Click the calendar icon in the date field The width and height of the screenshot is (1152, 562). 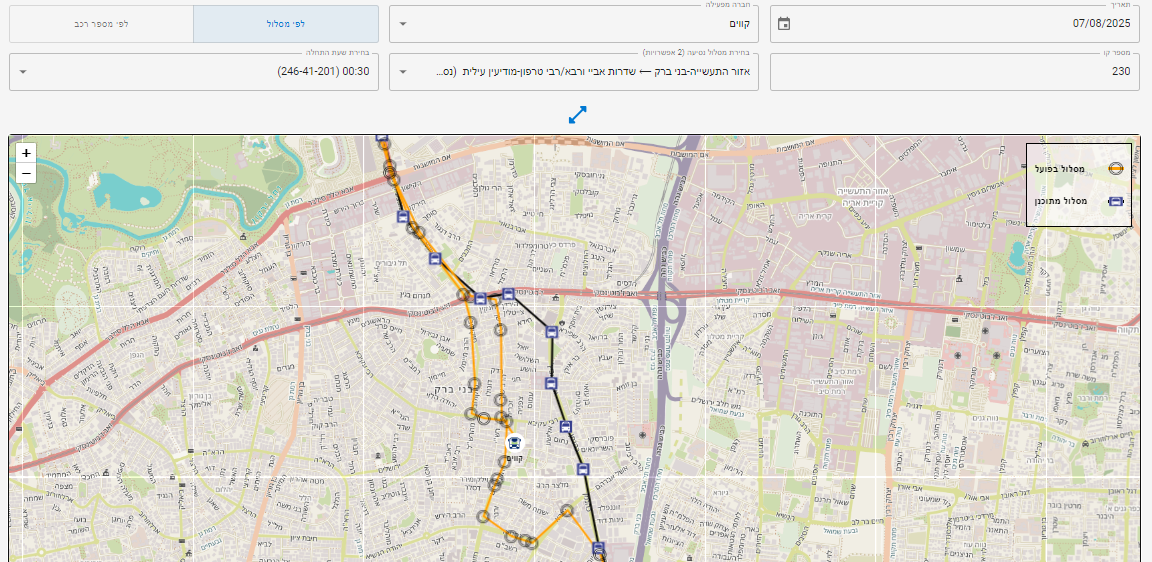(784, 24)
